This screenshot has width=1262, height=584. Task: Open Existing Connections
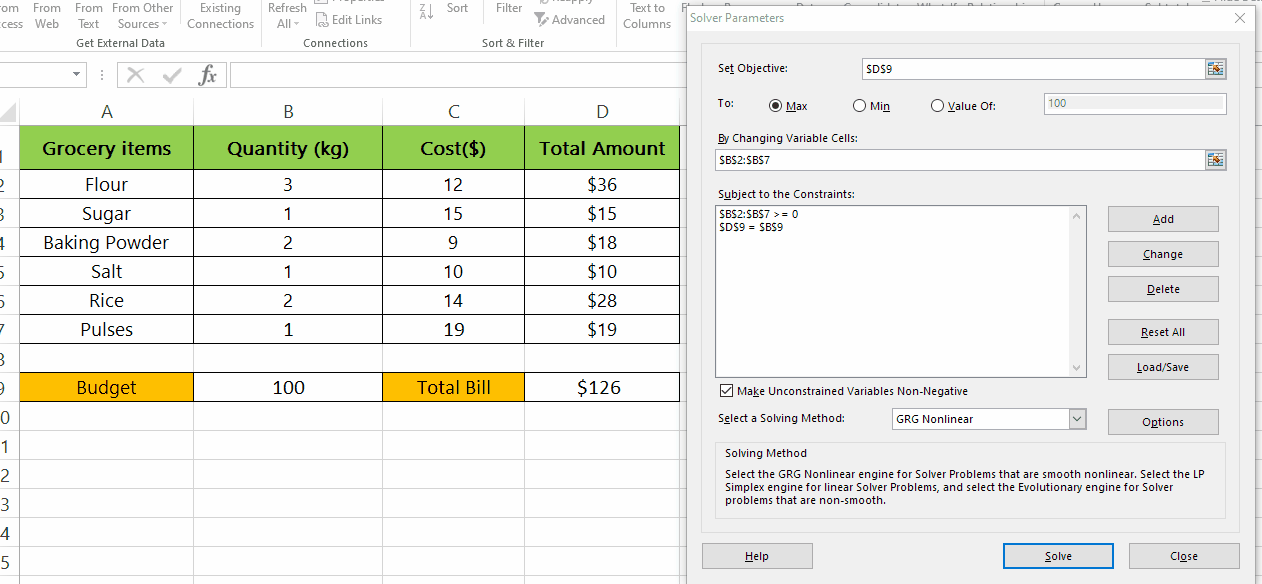pos(220,15)
